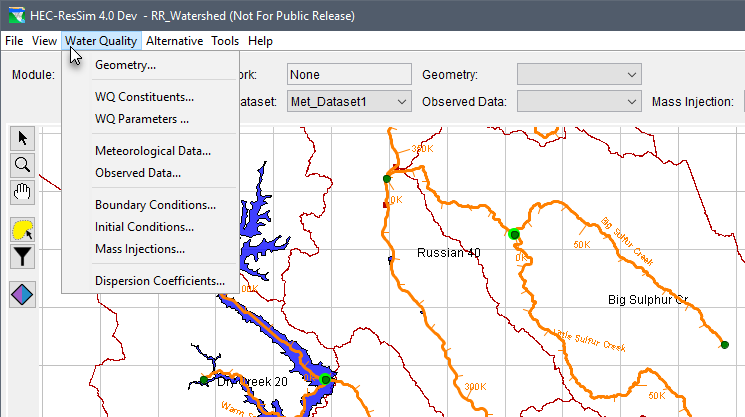The image size is (745, 417).
Task: Click the Mass Injection label
Action: point(693,102)
